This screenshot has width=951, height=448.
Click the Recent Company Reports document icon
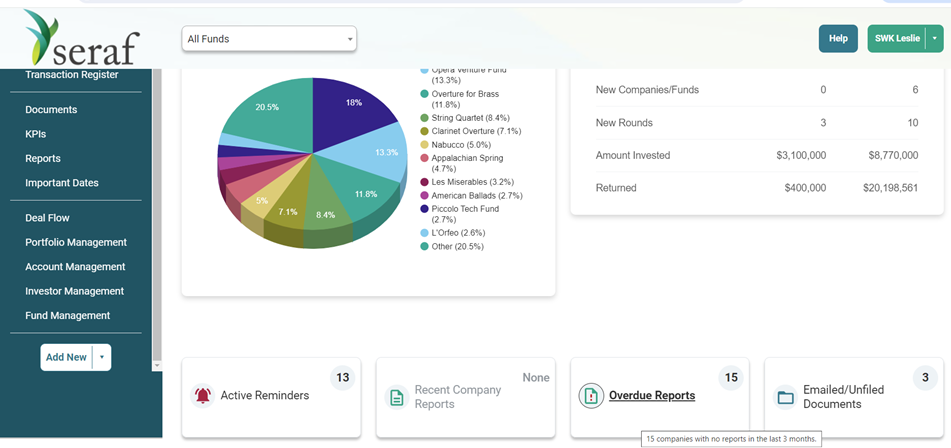(x=397, y=397)
